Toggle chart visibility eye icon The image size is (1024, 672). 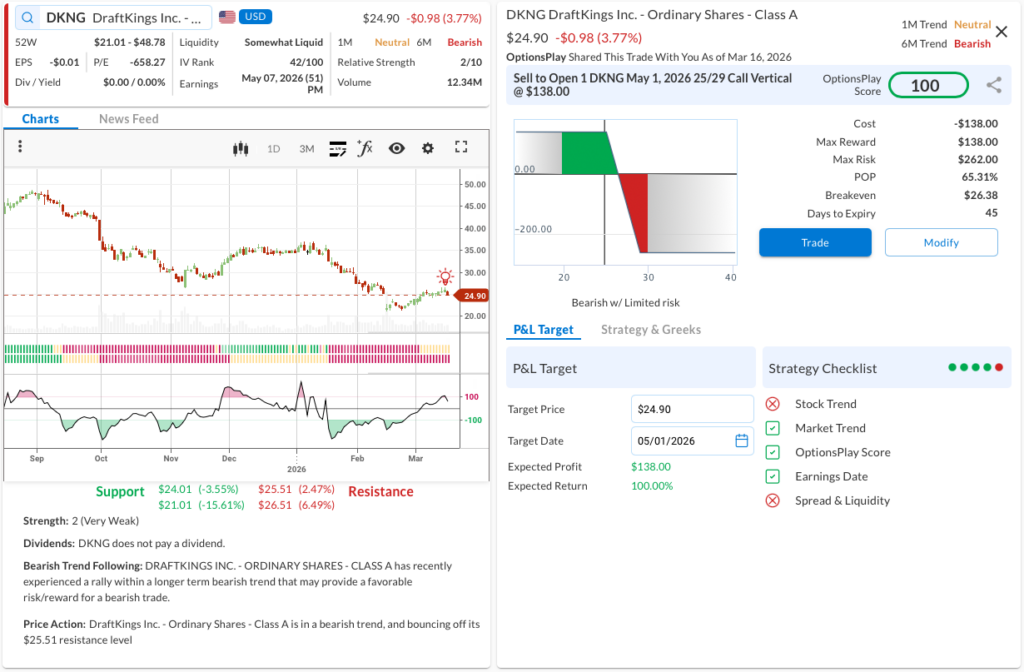(x=397, y=148)
